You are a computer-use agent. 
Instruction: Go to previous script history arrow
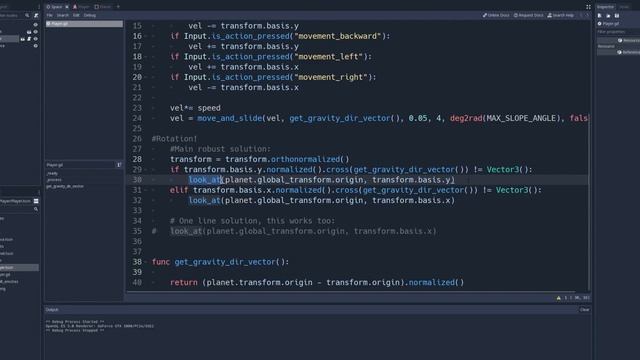click(x=581, y=15)
